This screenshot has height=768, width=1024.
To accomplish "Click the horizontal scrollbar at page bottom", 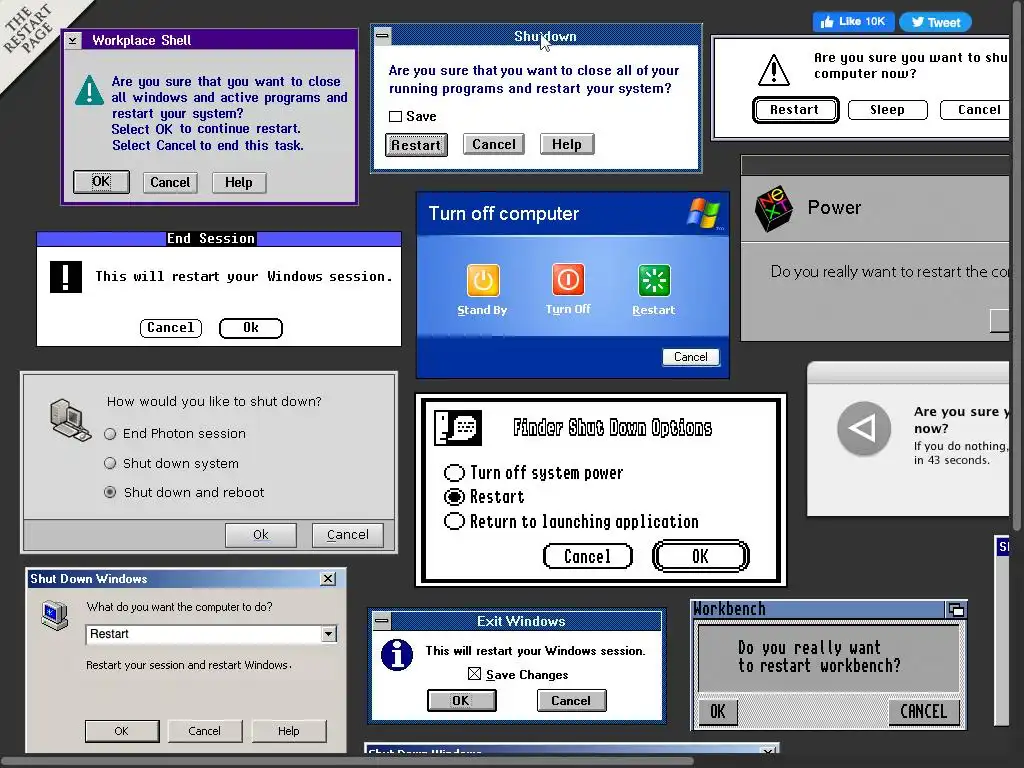I will pyautogui.click(x=347, y=761).
